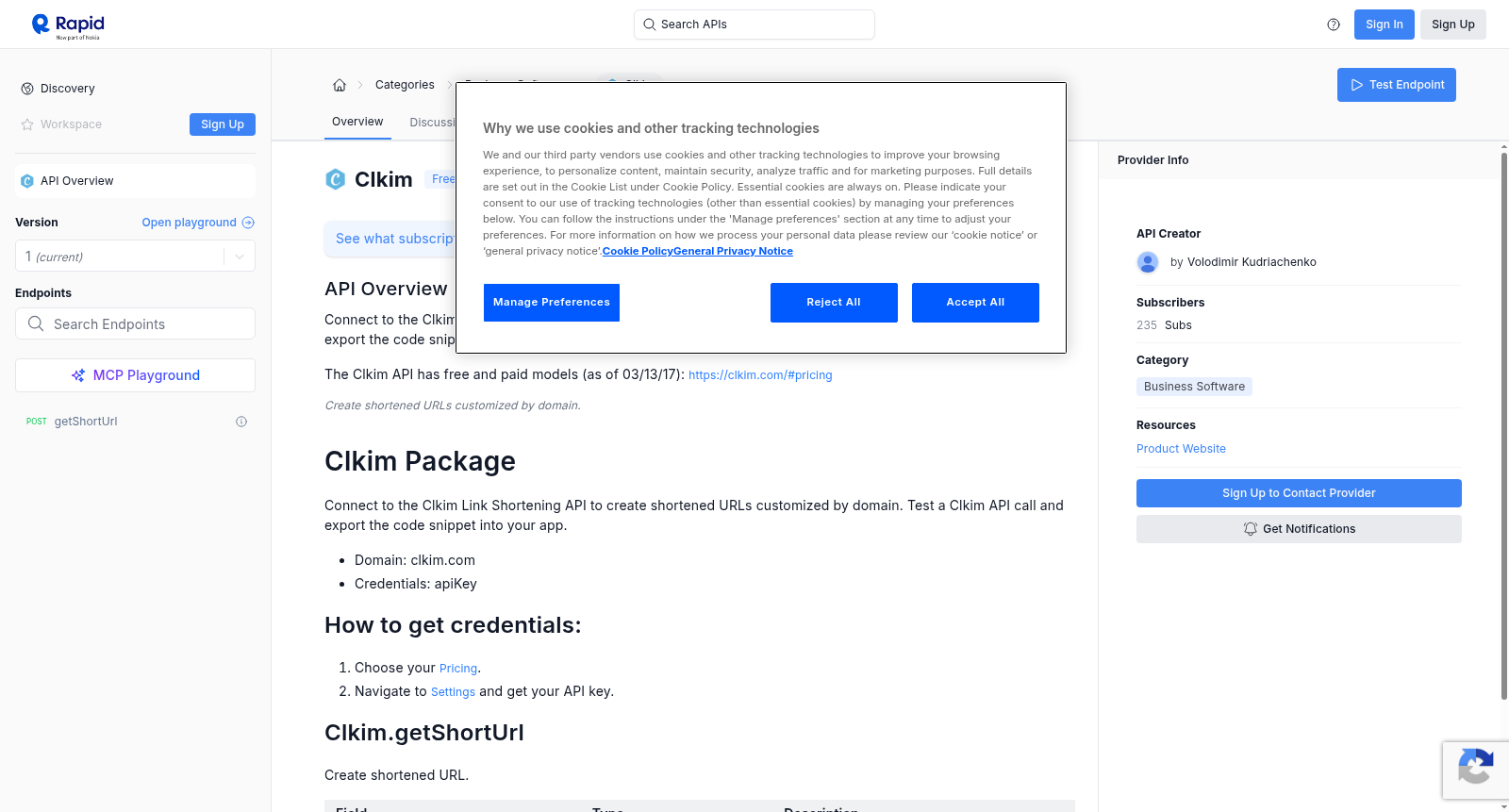
Task: Open the MCP Playground
Action: [135, 375]
